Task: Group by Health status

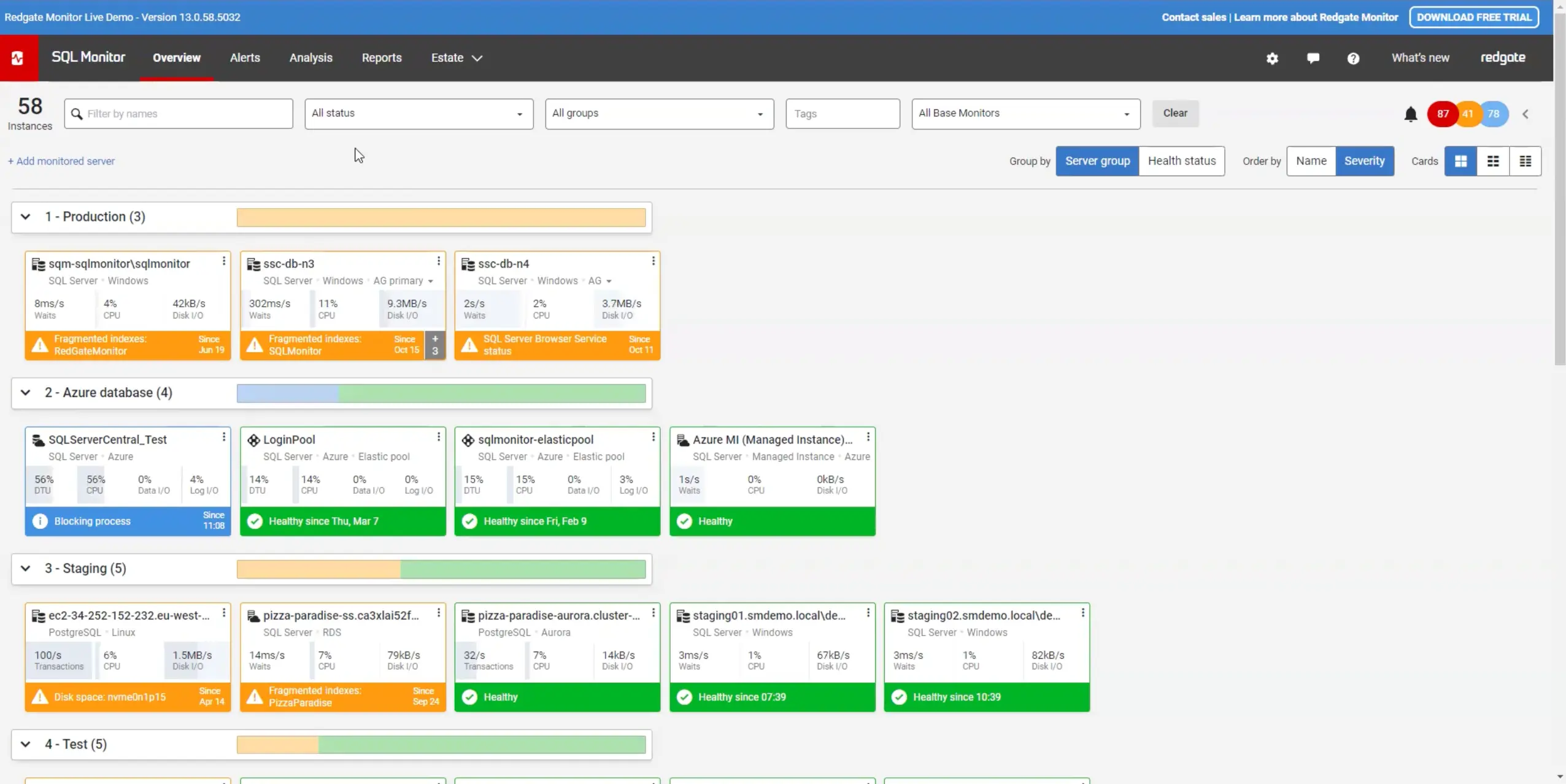Action: [x=1181, y=161]
